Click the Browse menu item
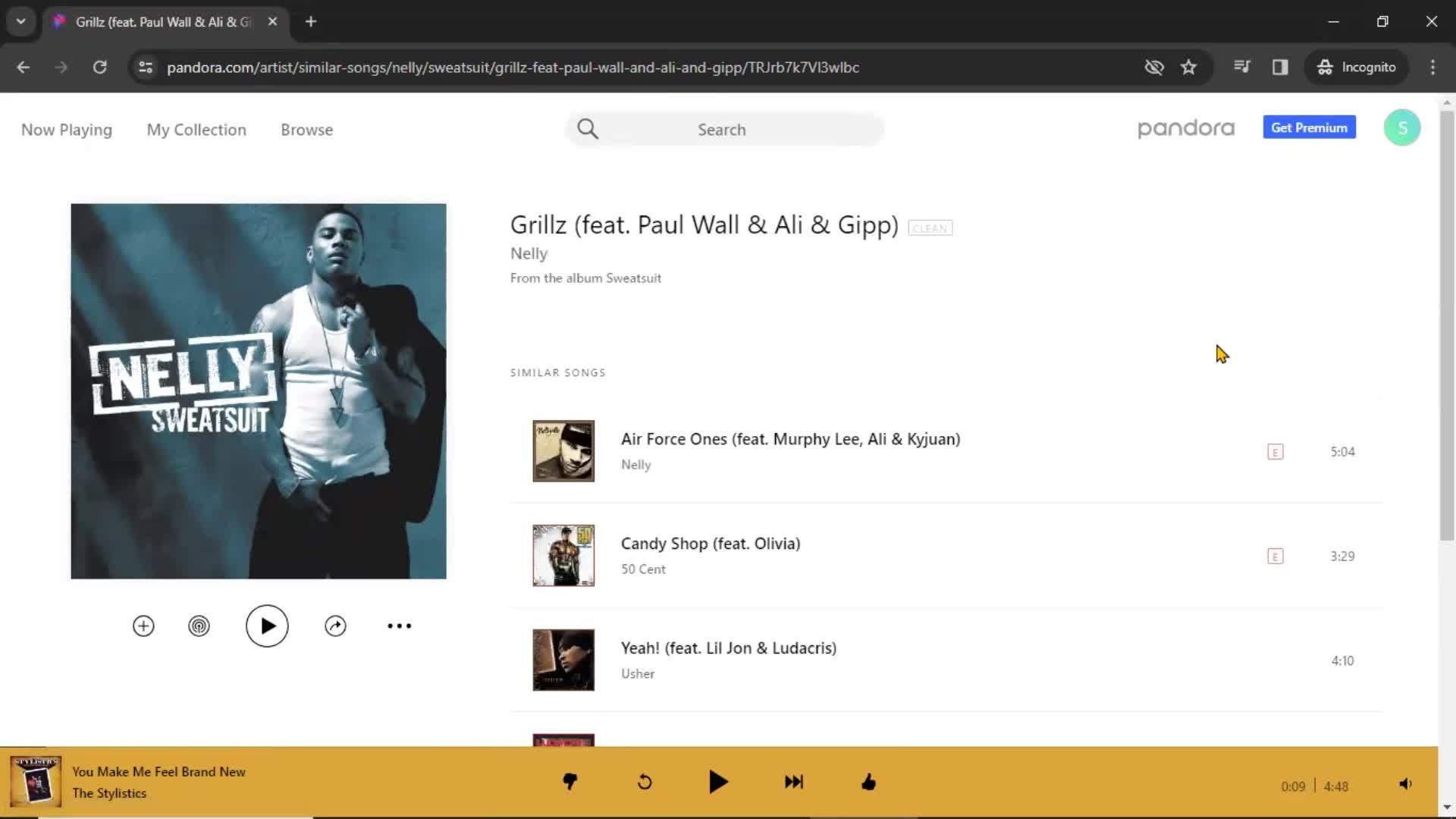This screenshot has width=1456, height=819. click(x=307, y=130)
